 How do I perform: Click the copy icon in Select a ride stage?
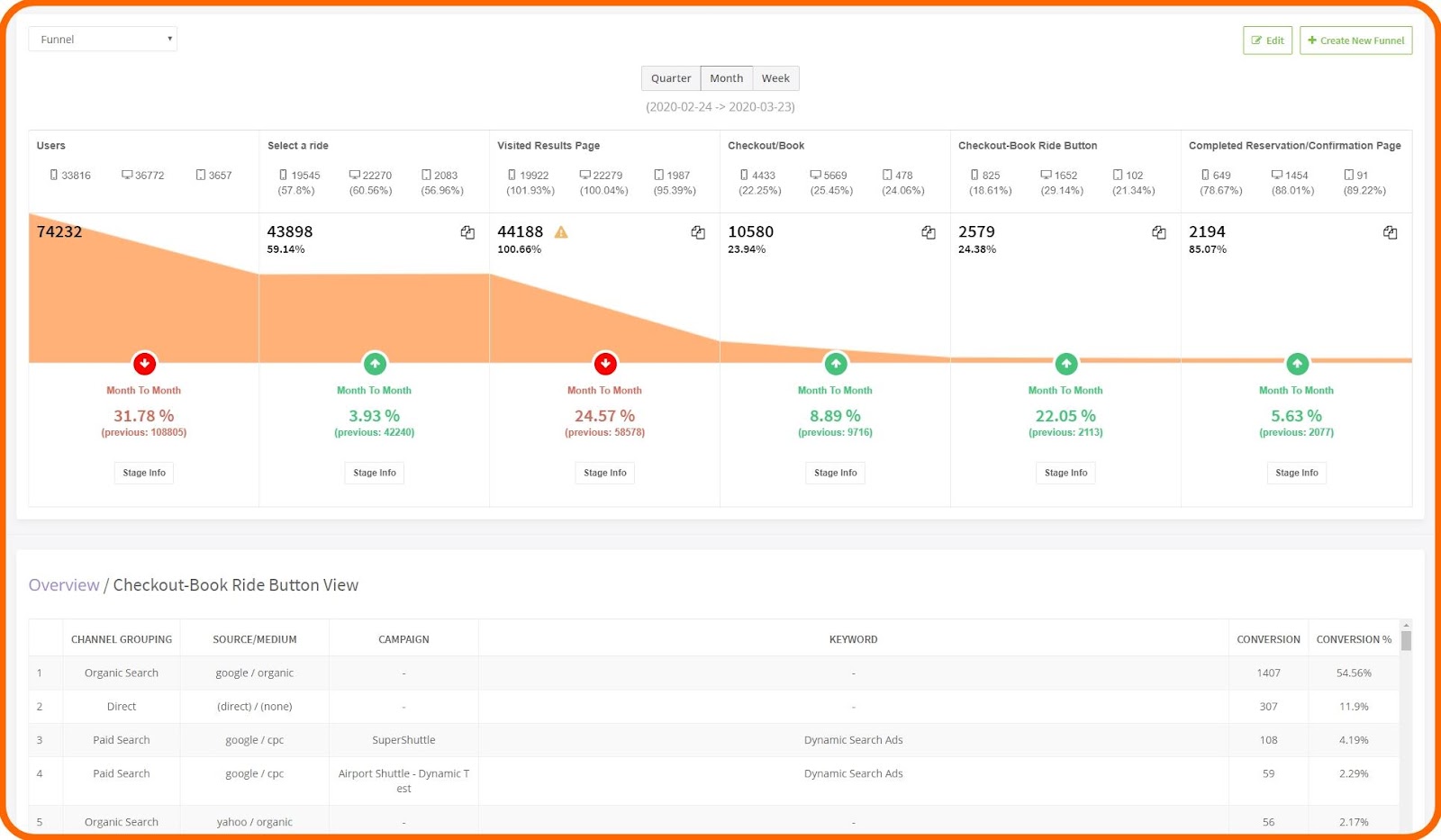(x=467, y=232)
